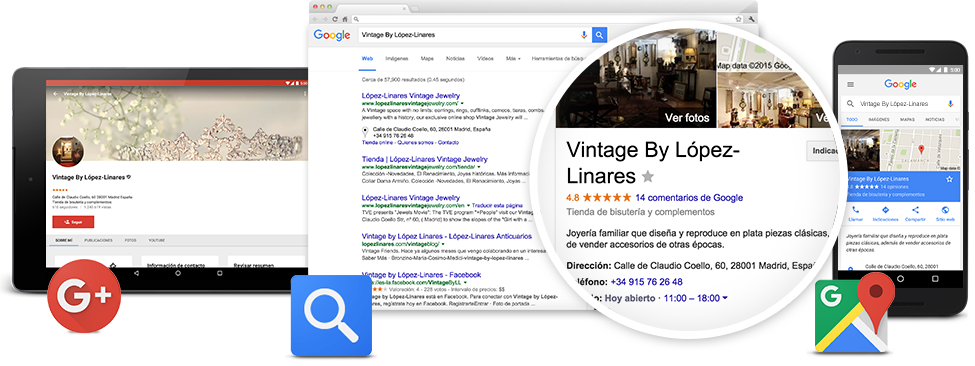Image resolution: width=975 pixels, height=366 pixels.
Task: Click the Google logo in the desktop browser
Action: [332, 35]
